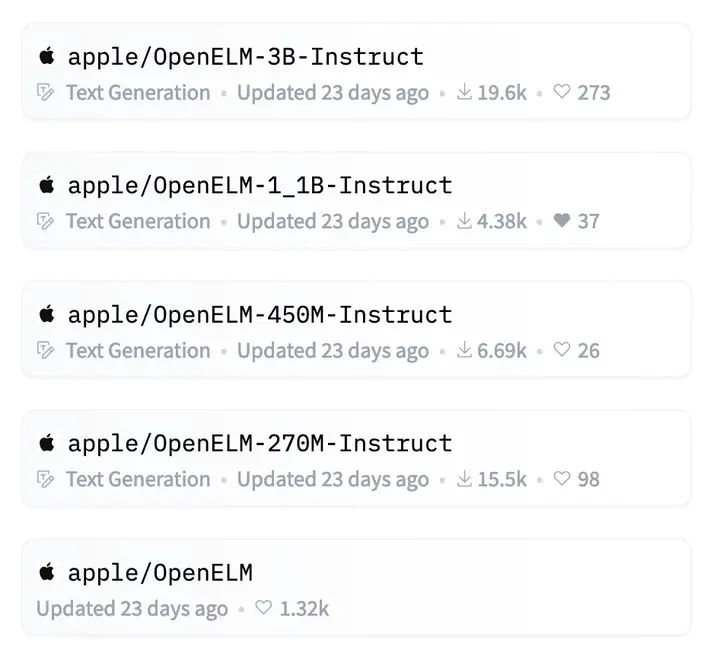Click download icon showing 15.5k downloads
Viewport: 720px width, 653px height.
coord(464,479)
